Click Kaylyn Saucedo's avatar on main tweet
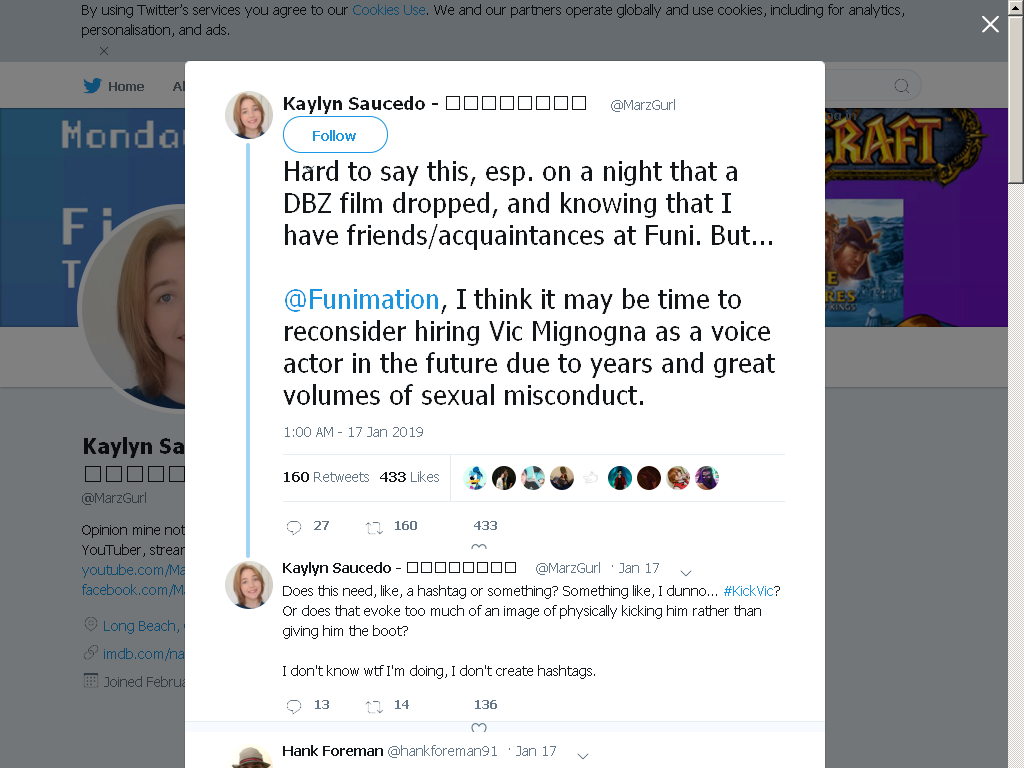1024x768 pixels. pos(249,115)
